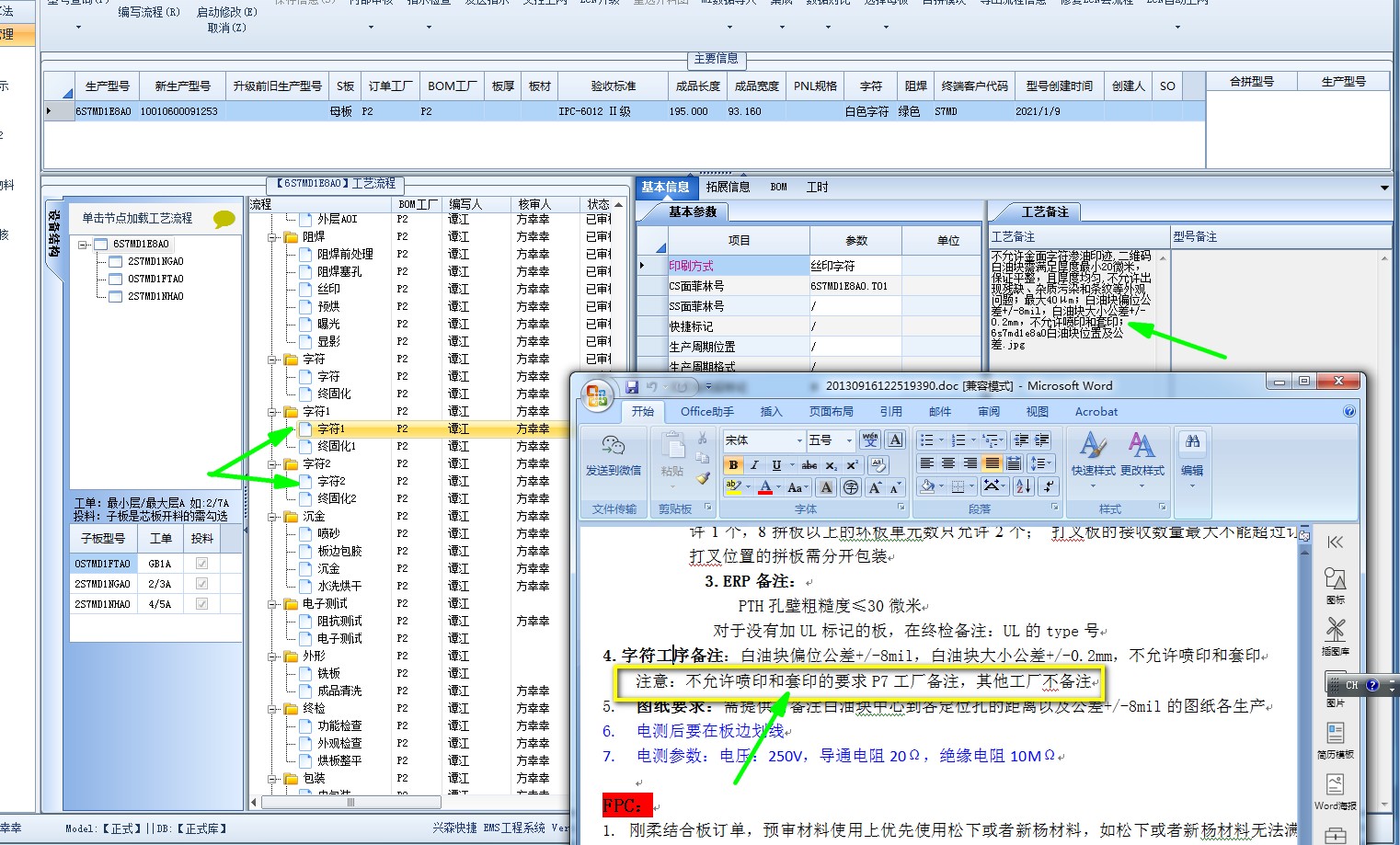1400x845 pixels.
Task: Click the phonetic guide wén icon
Action: point(870,440)
